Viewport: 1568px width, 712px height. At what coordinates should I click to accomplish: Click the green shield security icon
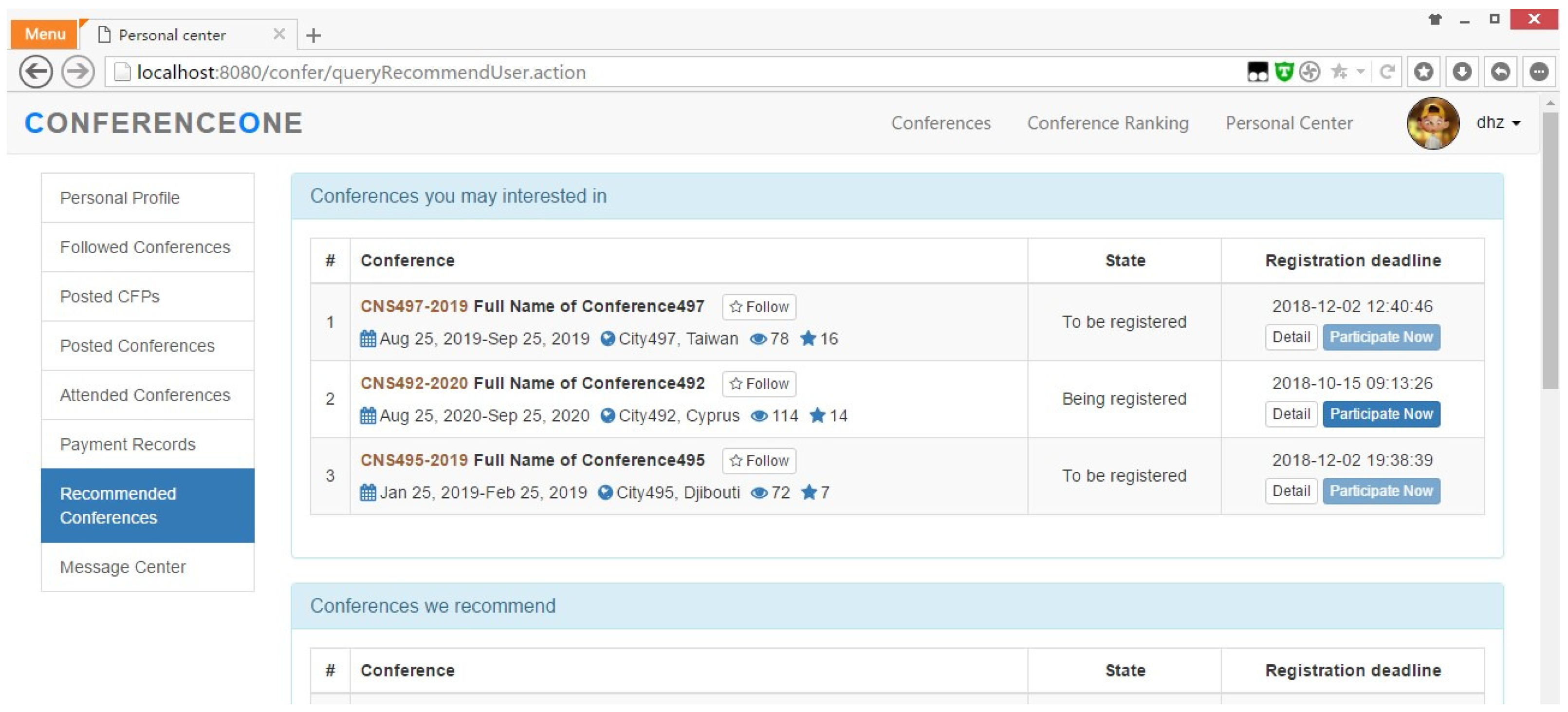coord(1283,72)
